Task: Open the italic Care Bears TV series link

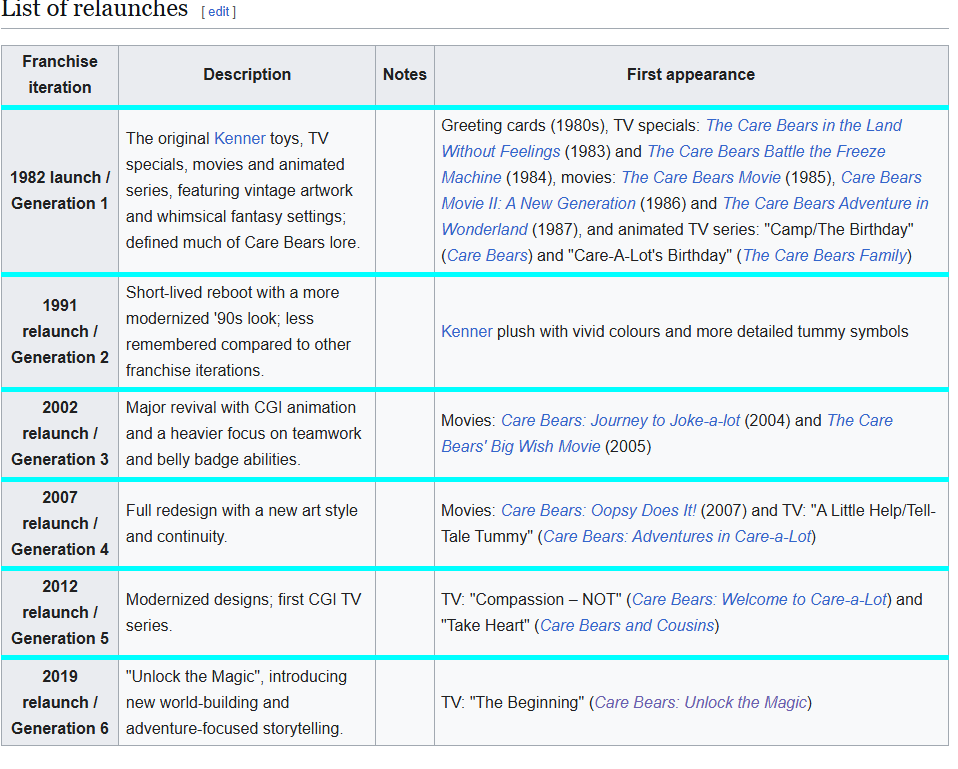Action: point(487,255)
